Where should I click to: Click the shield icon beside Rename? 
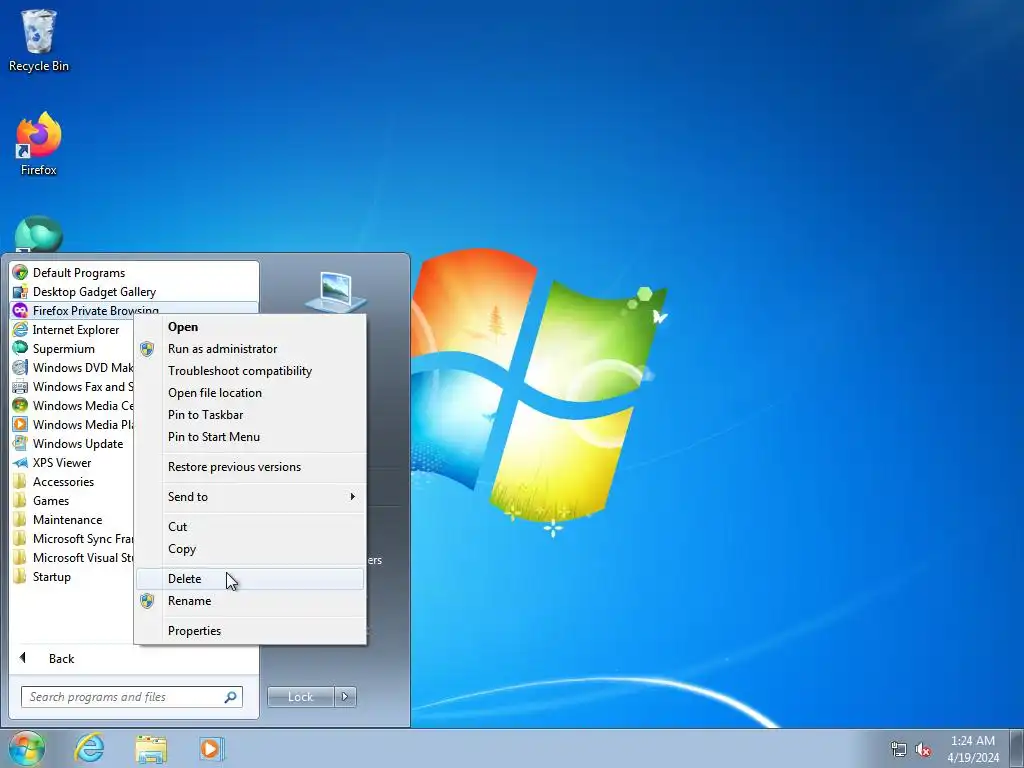(x=147, y=601)
